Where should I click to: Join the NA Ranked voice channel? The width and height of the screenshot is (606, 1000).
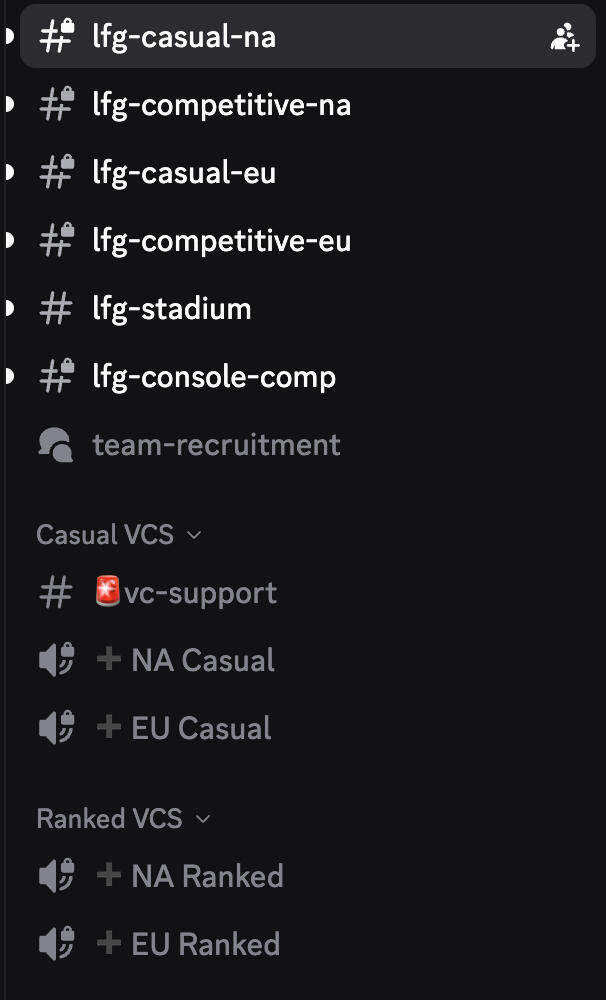(x=207, y=877)
